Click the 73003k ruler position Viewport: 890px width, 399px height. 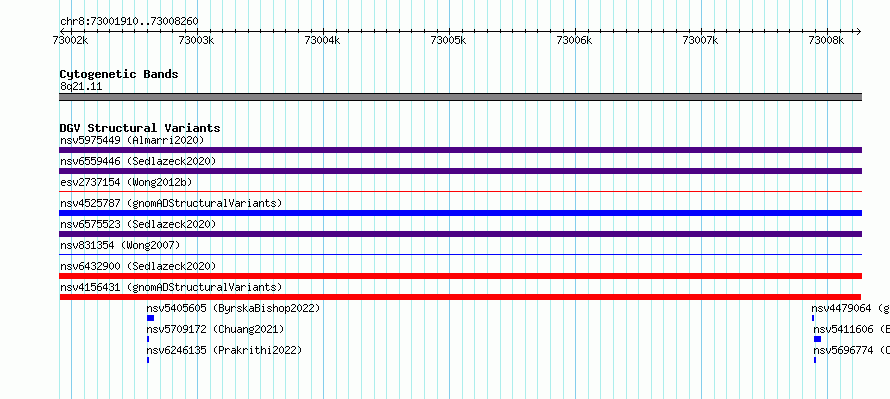196,40
